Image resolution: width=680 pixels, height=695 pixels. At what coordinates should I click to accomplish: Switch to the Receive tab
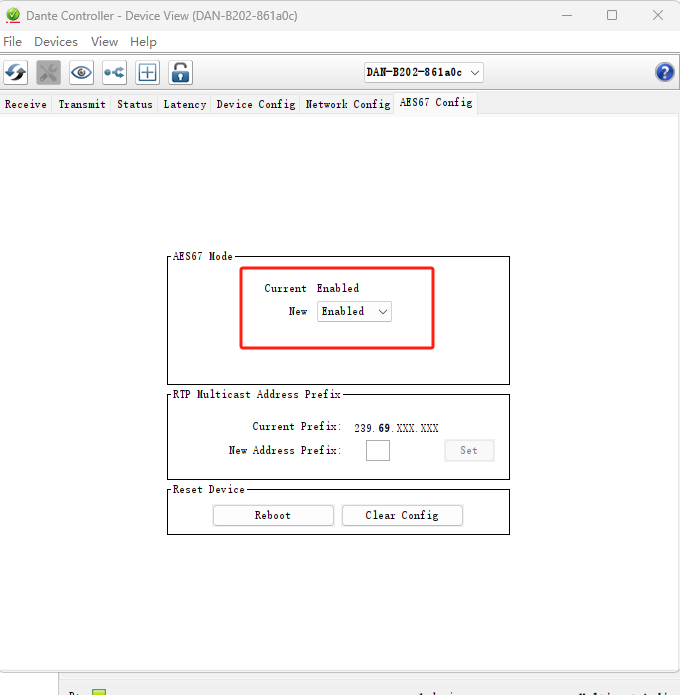[26, 105]
